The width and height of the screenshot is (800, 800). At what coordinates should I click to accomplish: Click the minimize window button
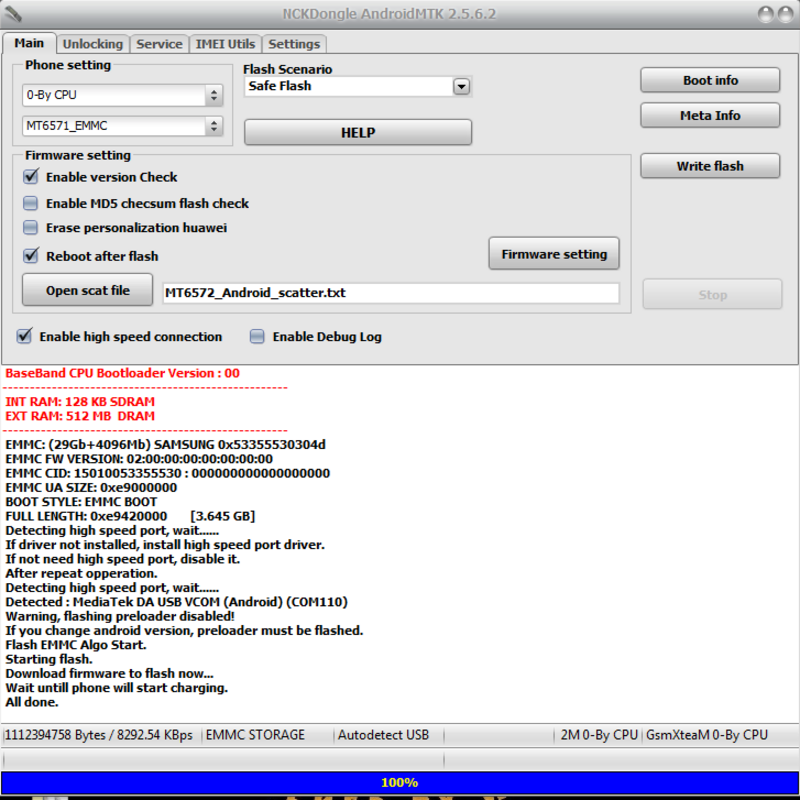(x=765, y=14)
